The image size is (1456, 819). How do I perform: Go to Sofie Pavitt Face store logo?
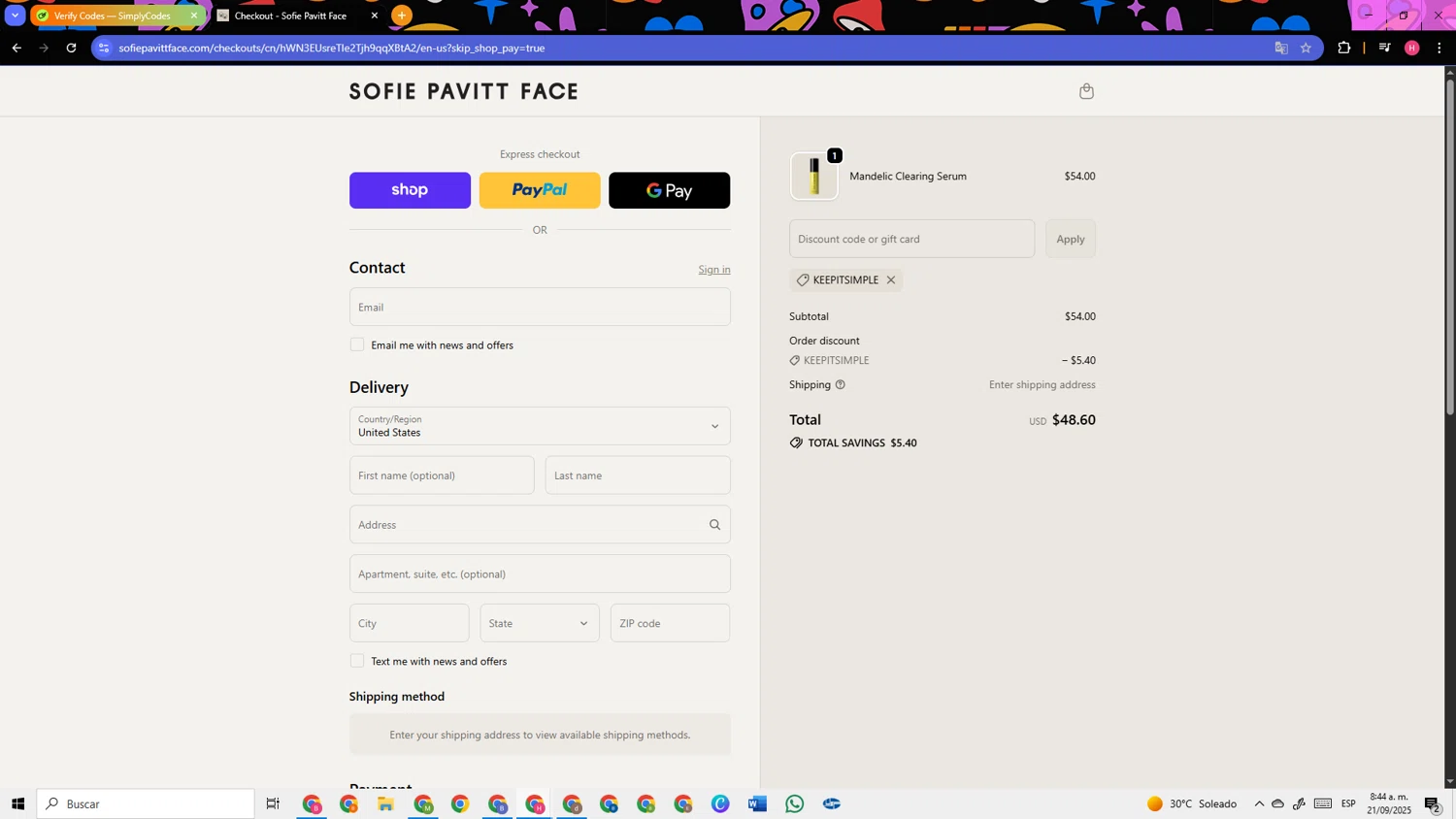pyautogui.click(x=464, y=91)
